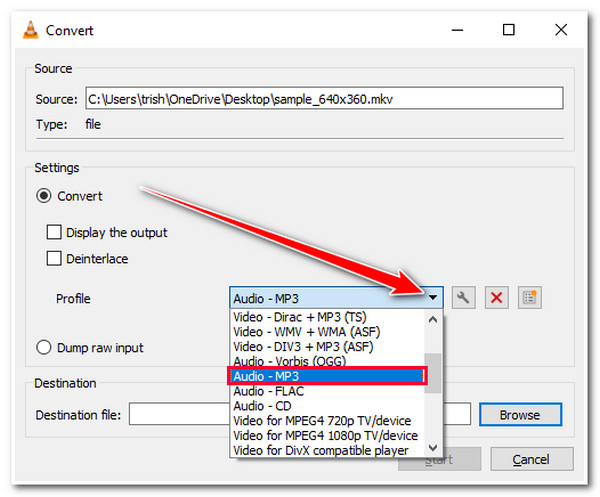Click the Browse button
The image size is (600, 497).
pyautogui.click(x=520, y=415)
